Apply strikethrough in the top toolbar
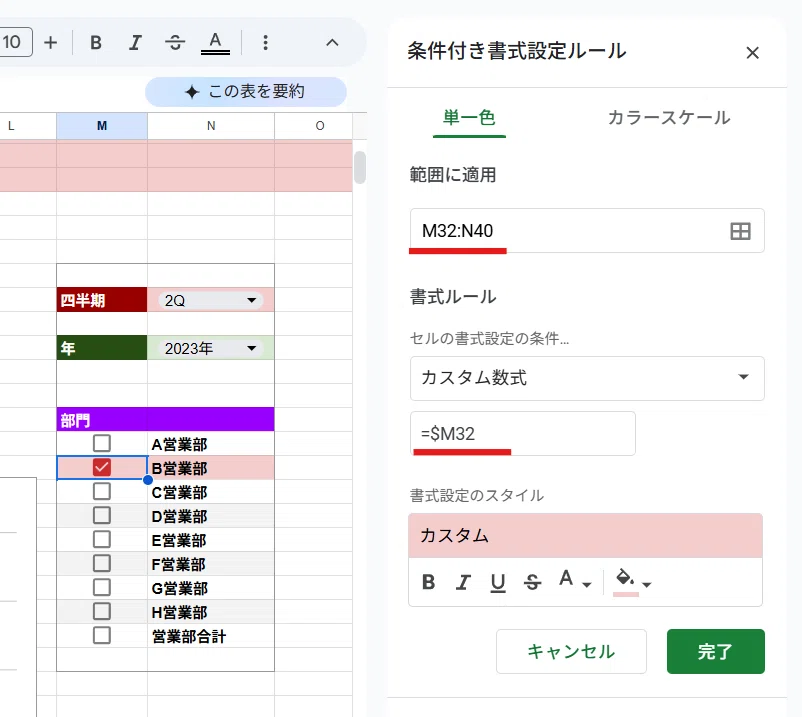This screenshot has height=717, width=802. (175, 42)
